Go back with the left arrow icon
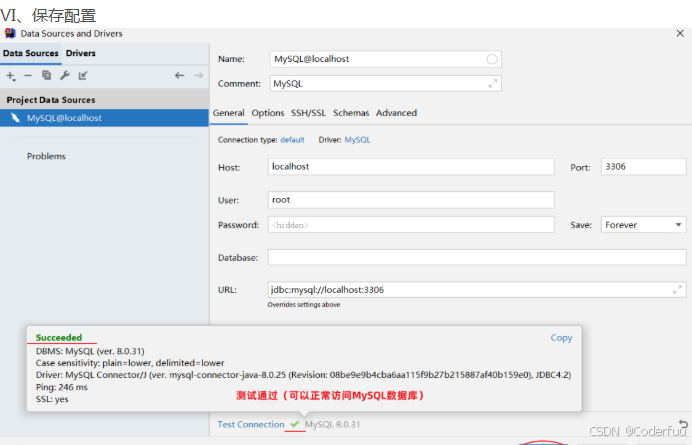Screen dimensions: 692x445 coord(179,75)
